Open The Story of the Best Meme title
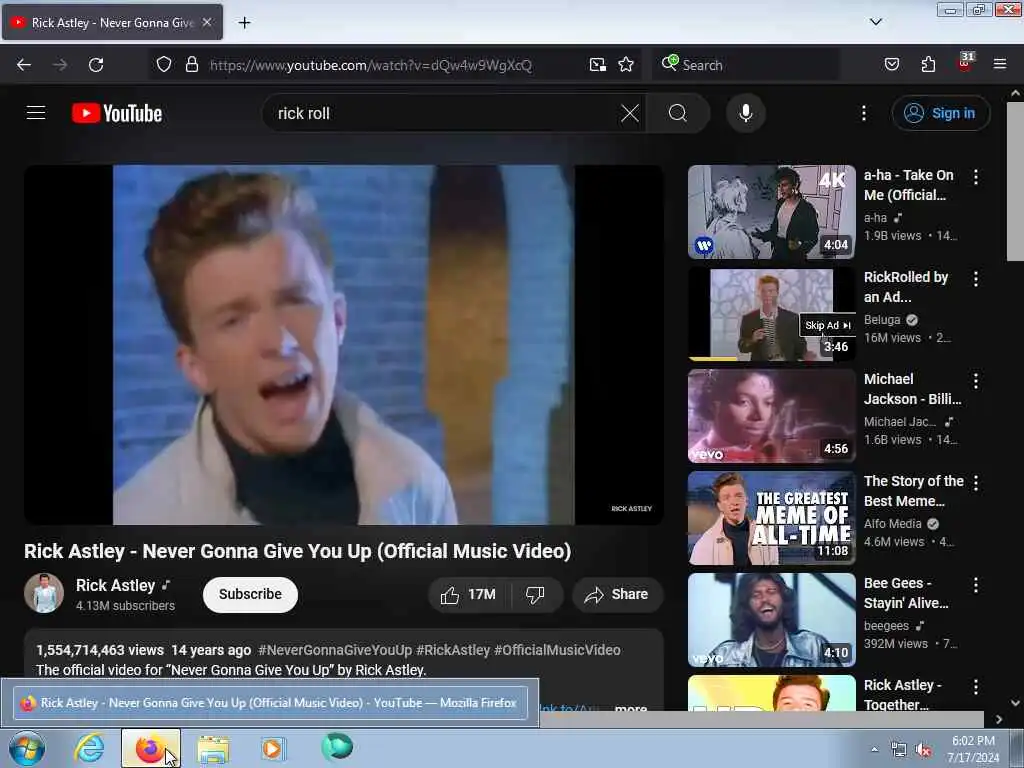Screen dimensions: 1024x768 [x=914, y=491]
